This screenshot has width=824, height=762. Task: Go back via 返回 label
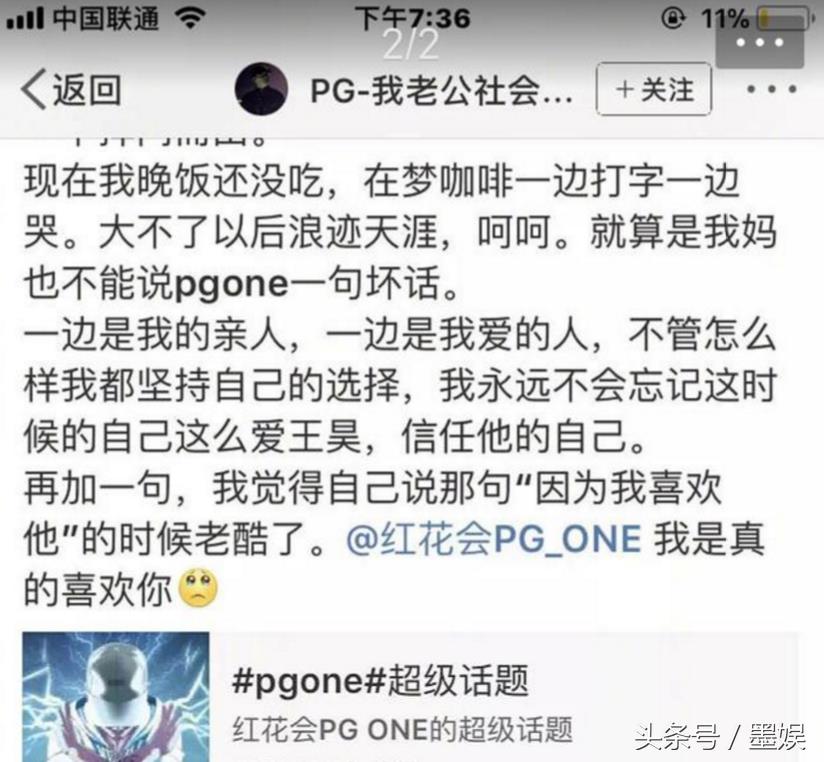(87, 89)
